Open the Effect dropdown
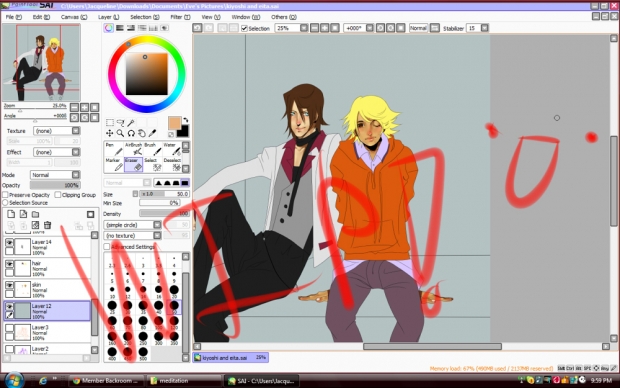Screen dimensions: 620x388 point(76,152)
